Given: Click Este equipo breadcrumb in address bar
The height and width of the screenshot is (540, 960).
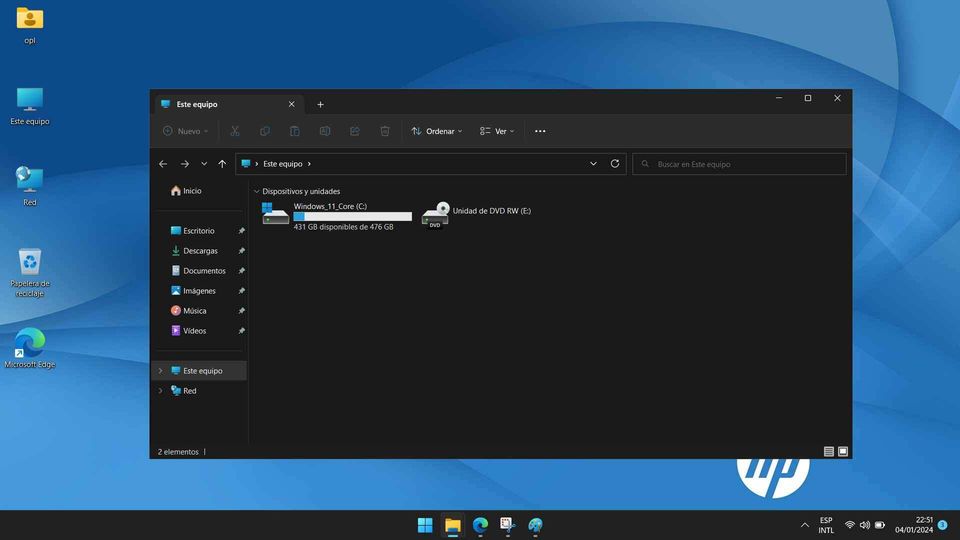Looking at the screenshot, I should (283, 164).
